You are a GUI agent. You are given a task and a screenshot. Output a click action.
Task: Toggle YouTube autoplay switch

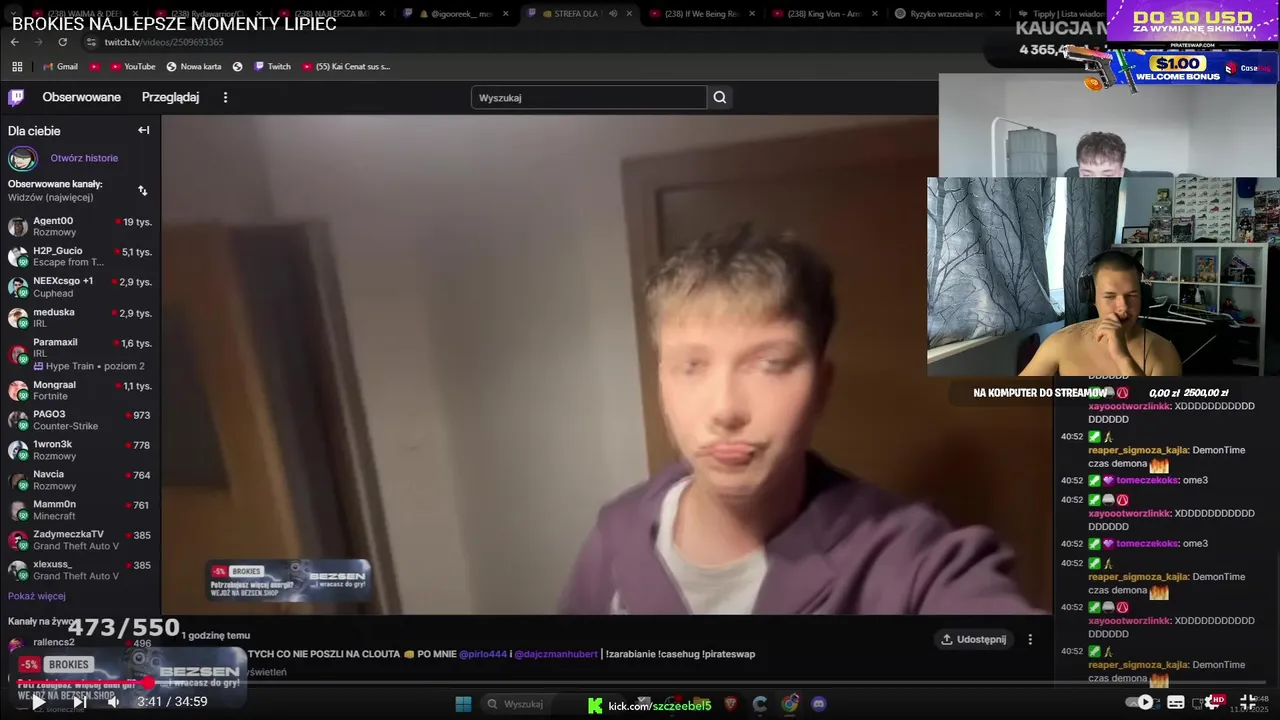pos(1140,702)
